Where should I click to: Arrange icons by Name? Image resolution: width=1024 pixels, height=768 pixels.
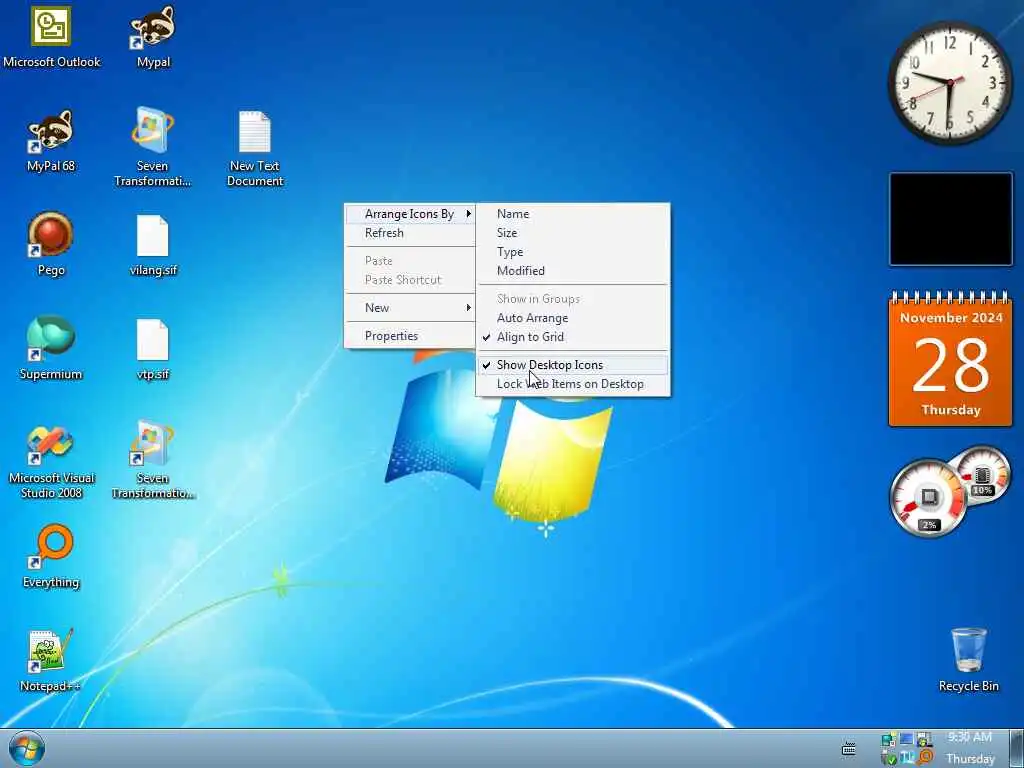coord(573,214)
